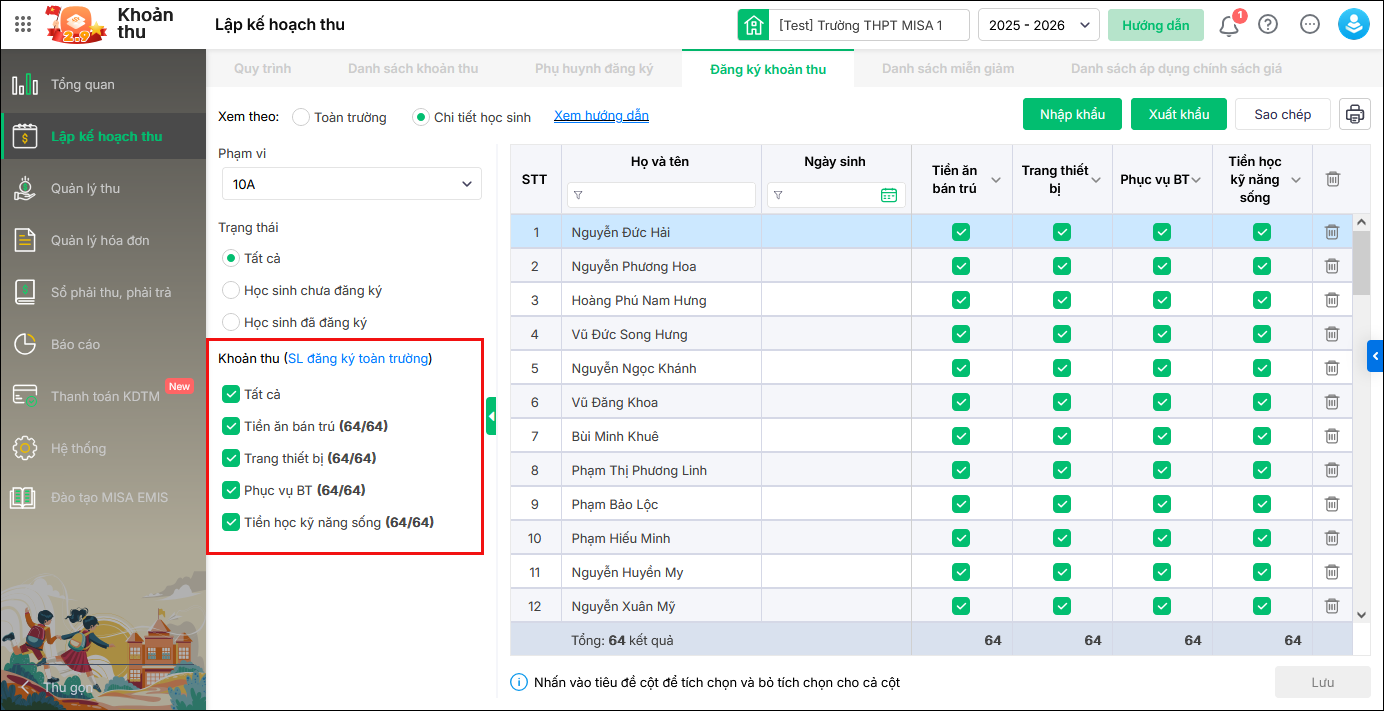1384x711 pixels.
Task: Collapse the sidebar with Thu gọn
Action: pyautogui.click(x=57, y=688)
